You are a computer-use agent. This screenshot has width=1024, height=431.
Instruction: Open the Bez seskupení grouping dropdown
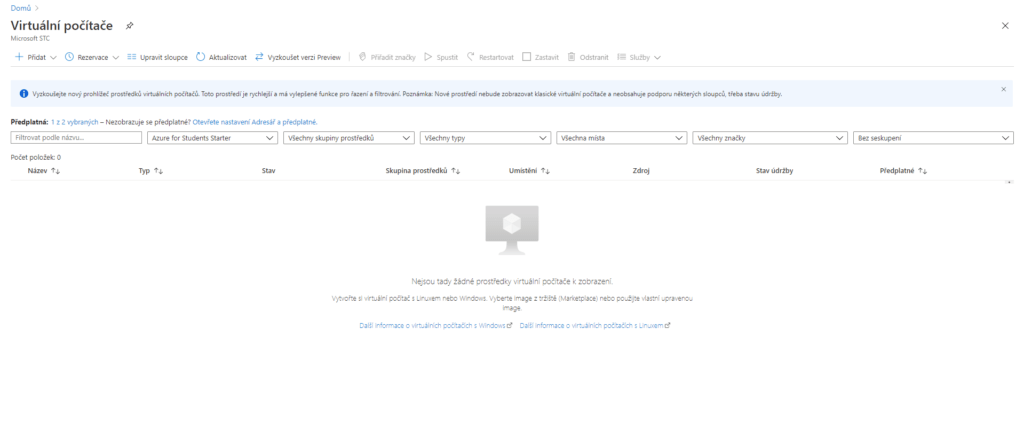pos(934,138)
